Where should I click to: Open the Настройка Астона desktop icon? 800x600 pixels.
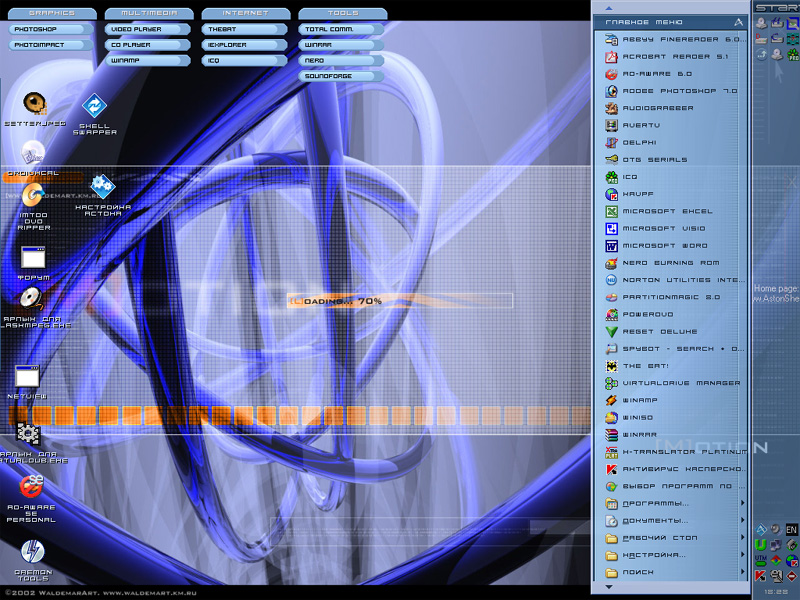point(103,187)
